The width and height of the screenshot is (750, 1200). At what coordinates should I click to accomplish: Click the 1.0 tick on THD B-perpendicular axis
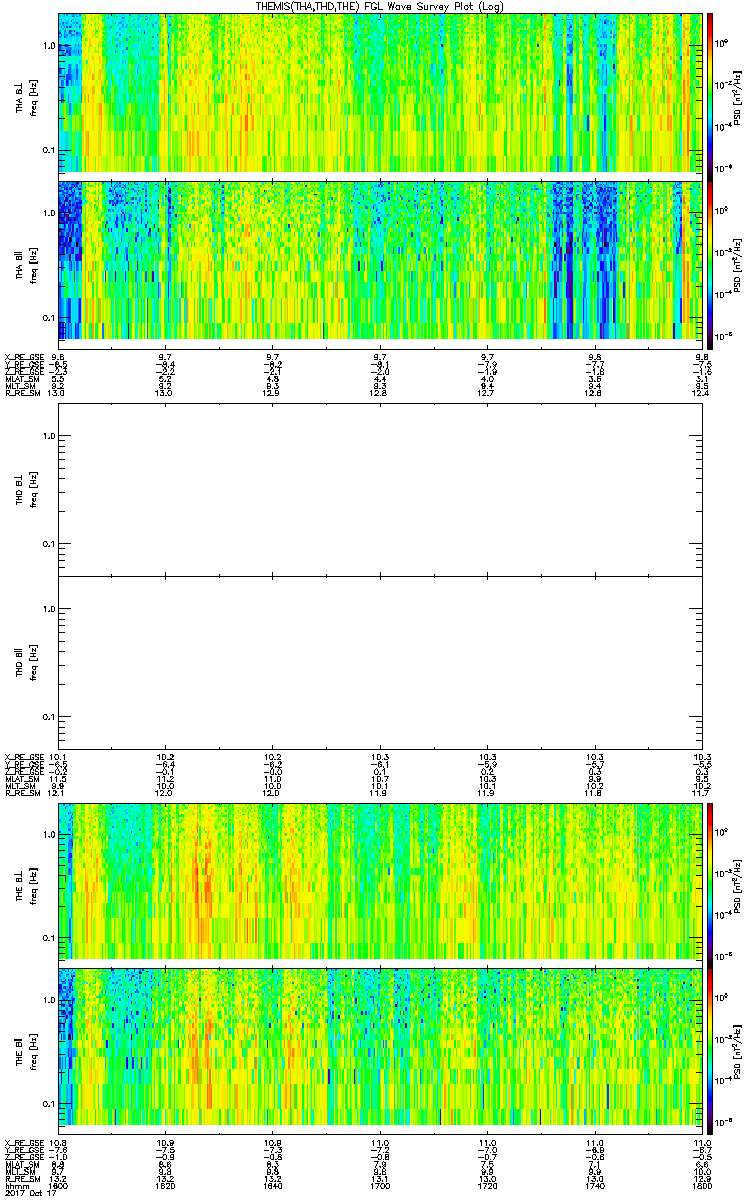(48, 436)
